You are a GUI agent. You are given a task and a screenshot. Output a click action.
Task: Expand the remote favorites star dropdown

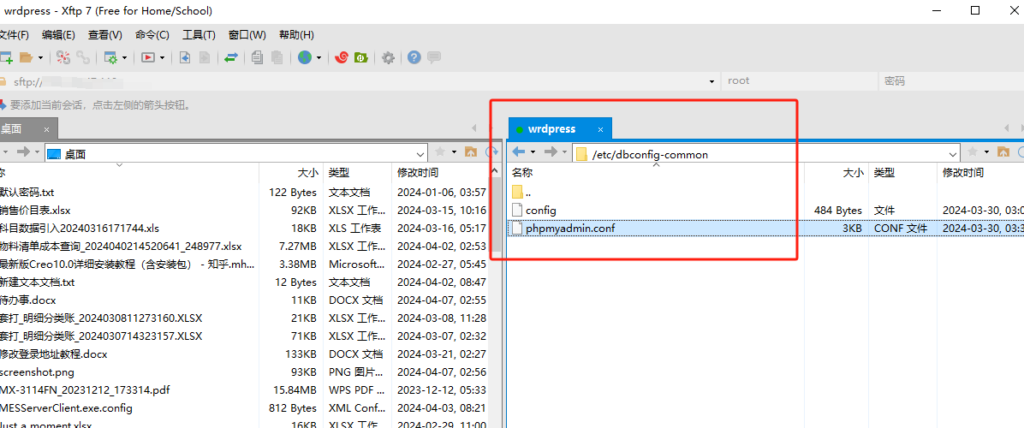tap(986, 152)
